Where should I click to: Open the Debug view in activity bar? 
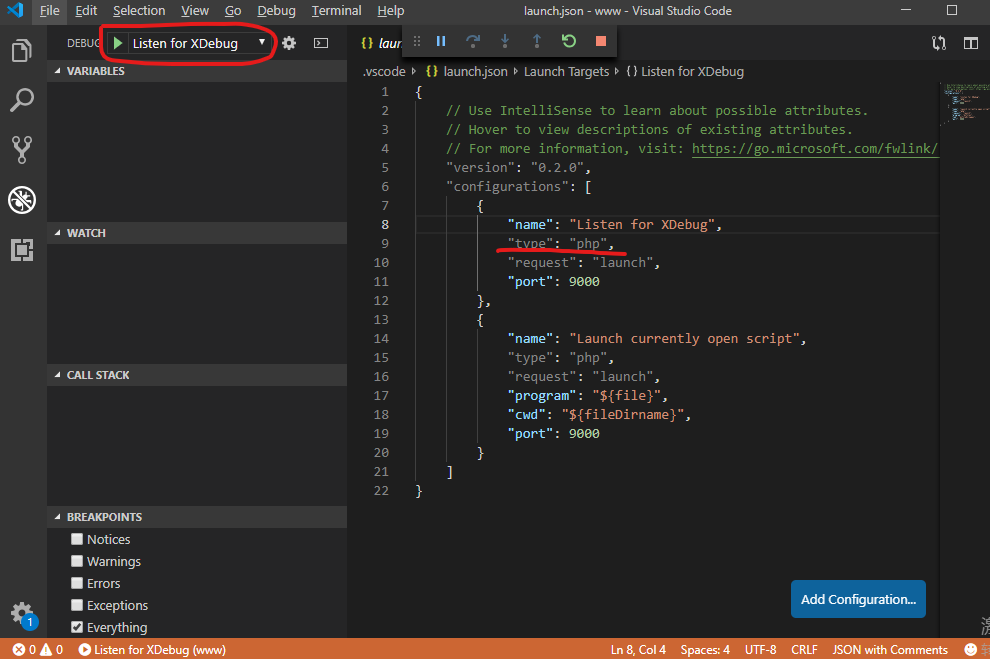[x=21, y=200]
